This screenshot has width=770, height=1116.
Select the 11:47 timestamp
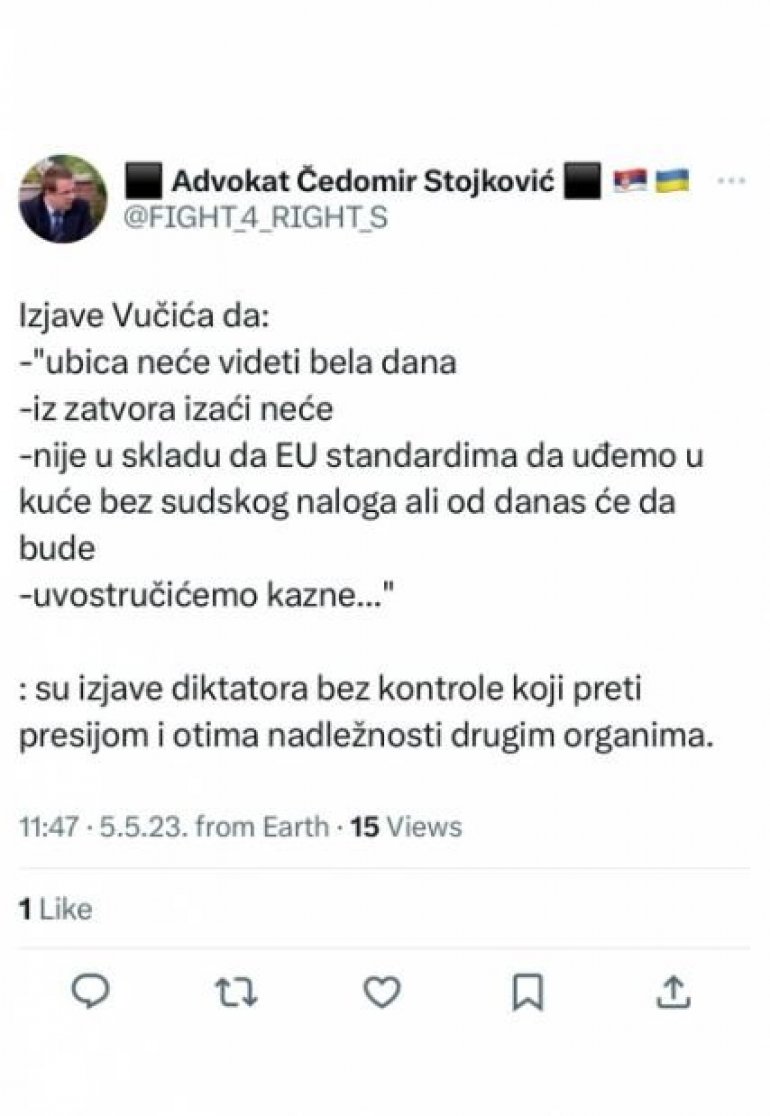point(48,827)
